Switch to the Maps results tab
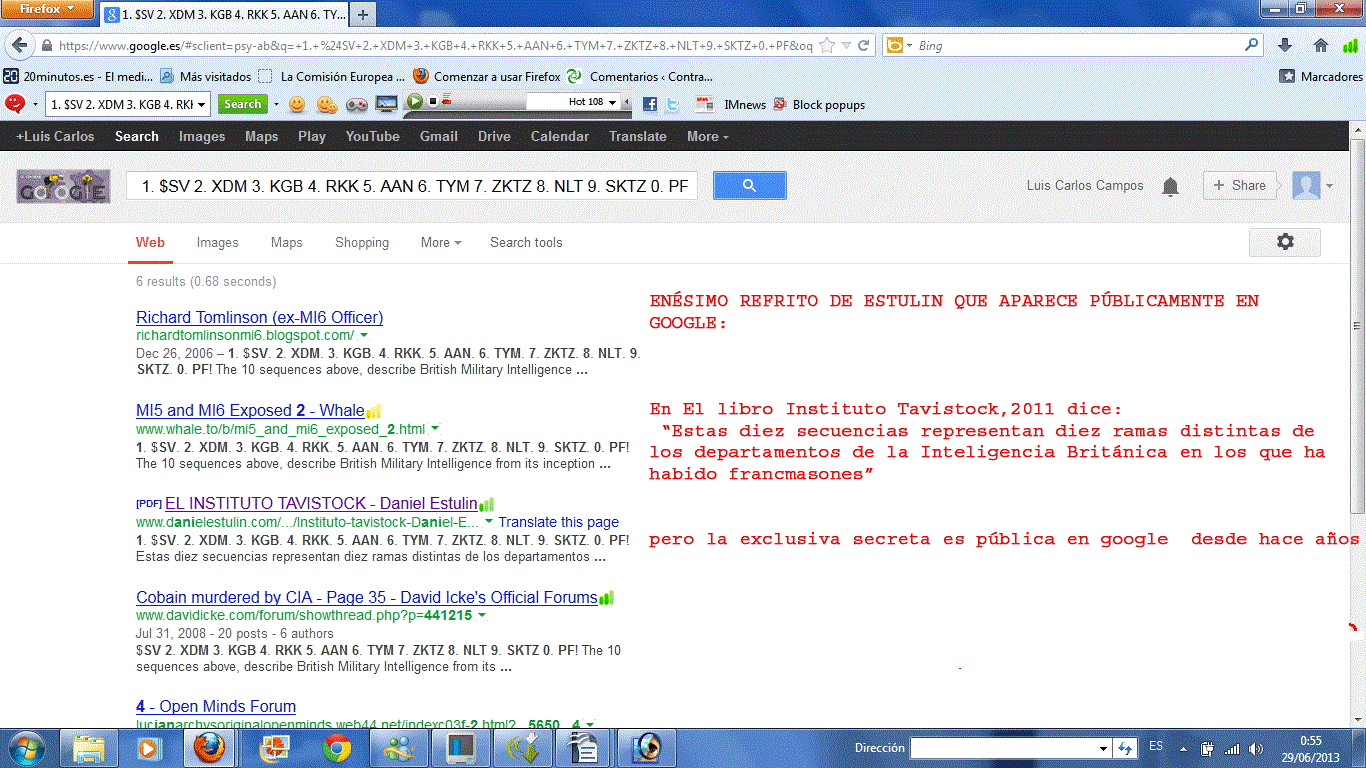This screenshot has width=1366, height=768. pos(286,242)
